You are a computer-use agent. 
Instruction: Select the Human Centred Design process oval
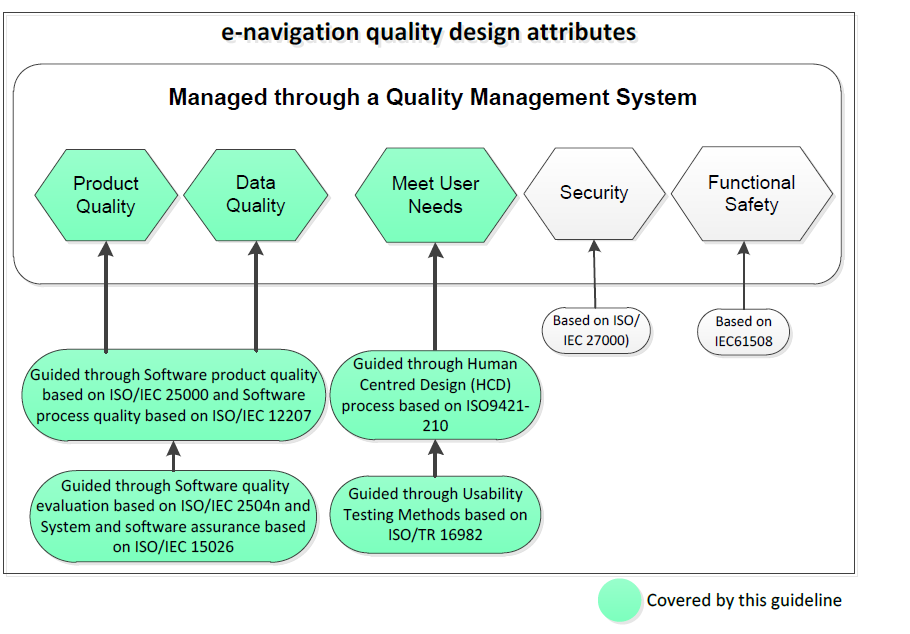[436, 396]
